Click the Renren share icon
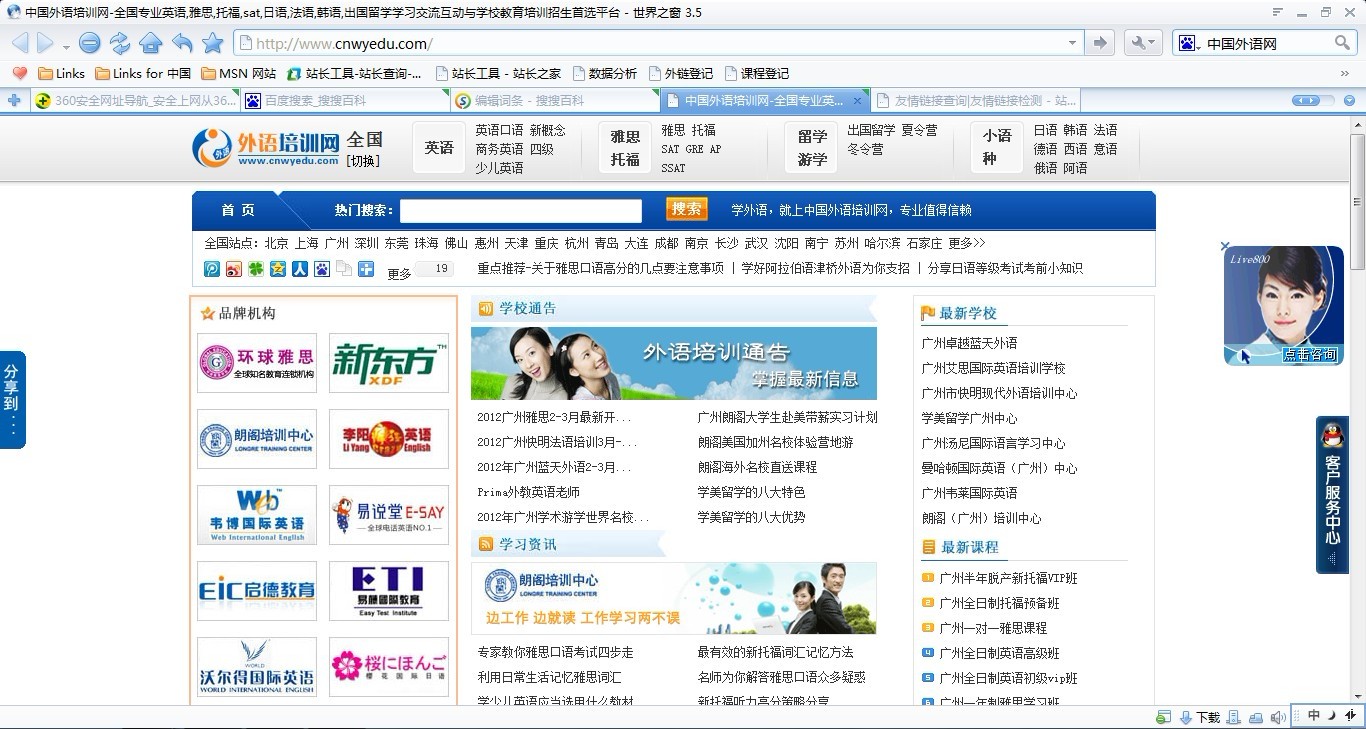This screenshot has width=1366, height=729. click(300, 269)
